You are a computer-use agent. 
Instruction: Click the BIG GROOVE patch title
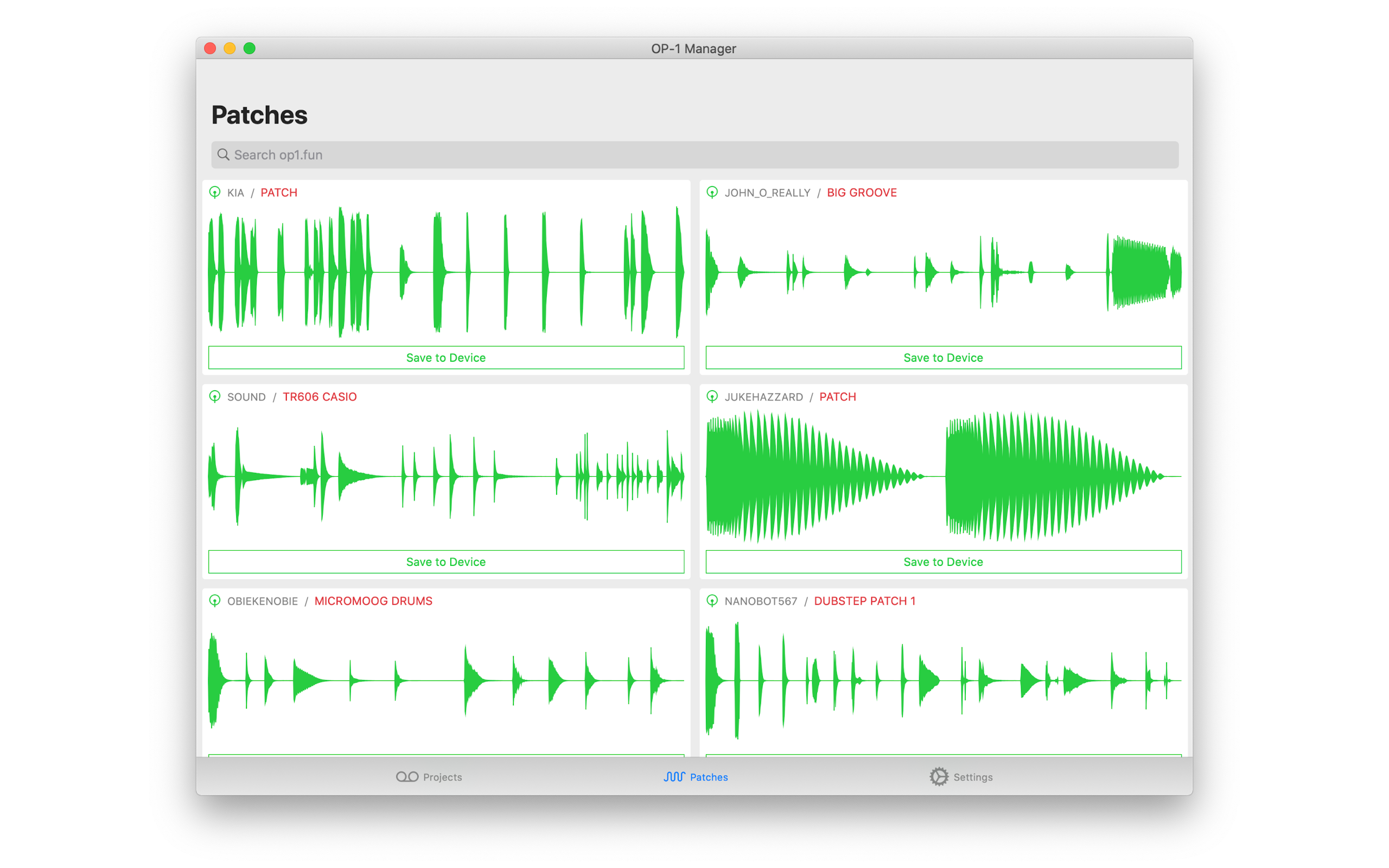point(862,193)
